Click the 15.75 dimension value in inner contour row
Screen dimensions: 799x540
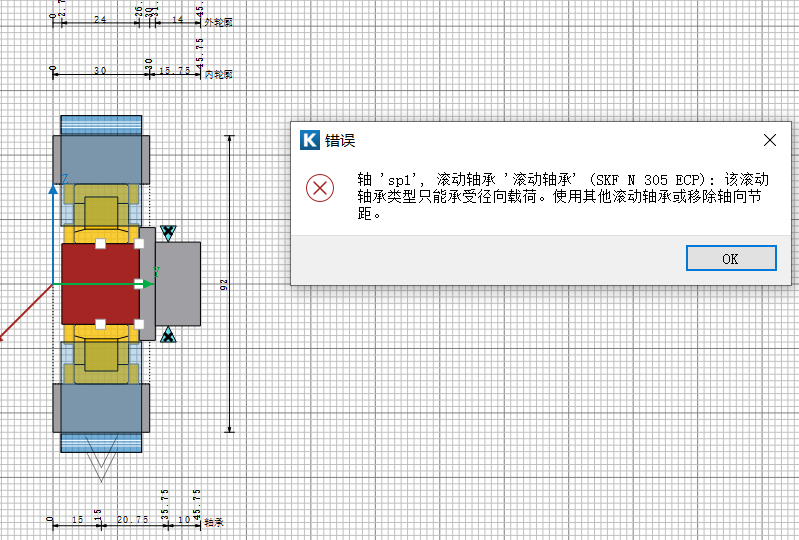(x=174, y=71)
